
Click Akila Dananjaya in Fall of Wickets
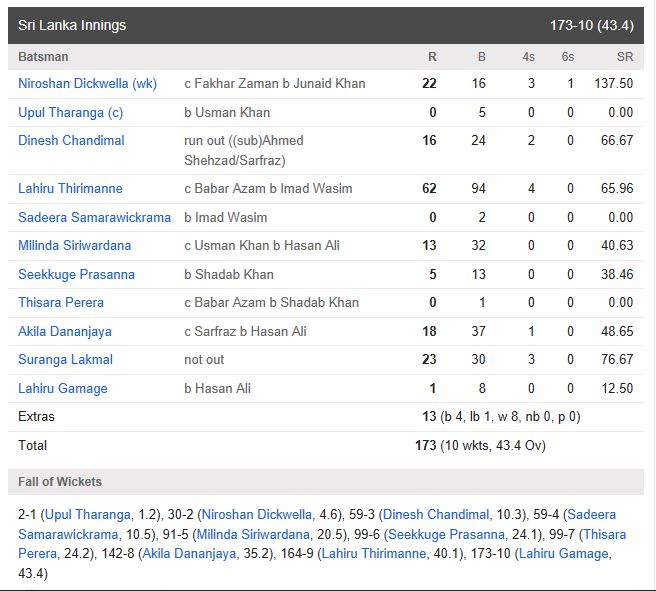[190, 554]
